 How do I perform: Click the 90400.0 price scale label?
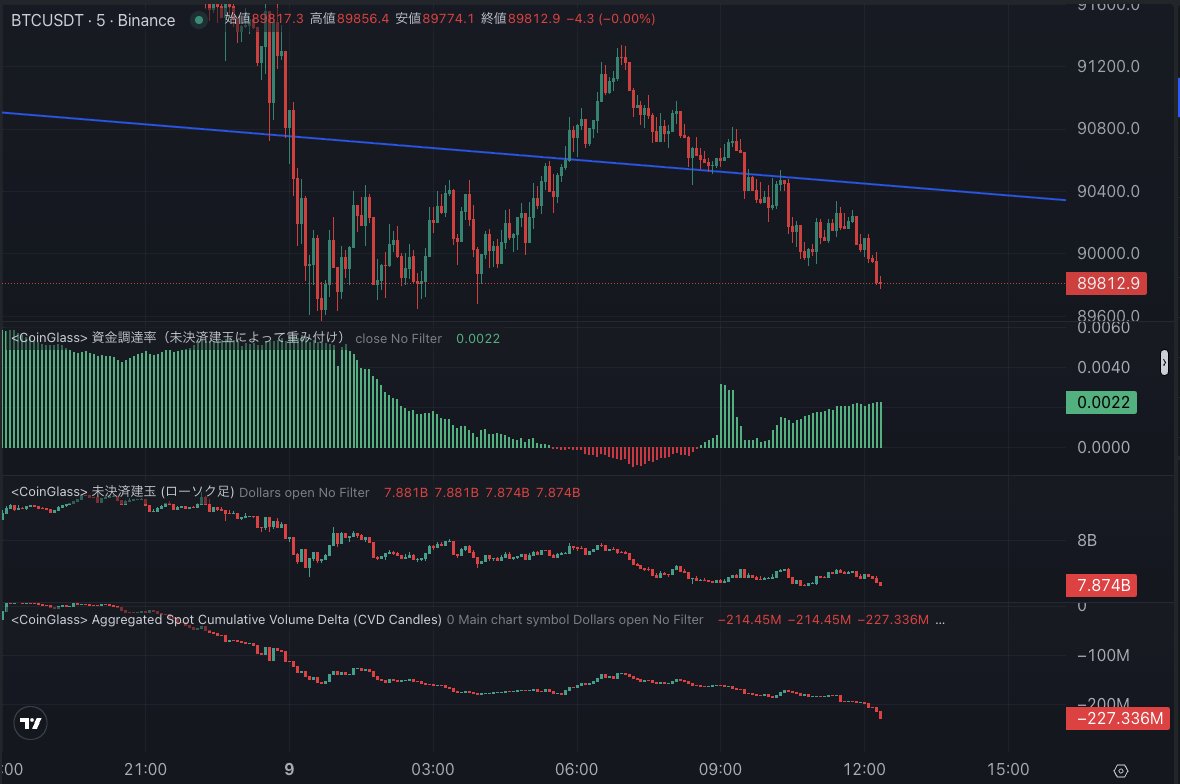click(x=1108, y=191)
